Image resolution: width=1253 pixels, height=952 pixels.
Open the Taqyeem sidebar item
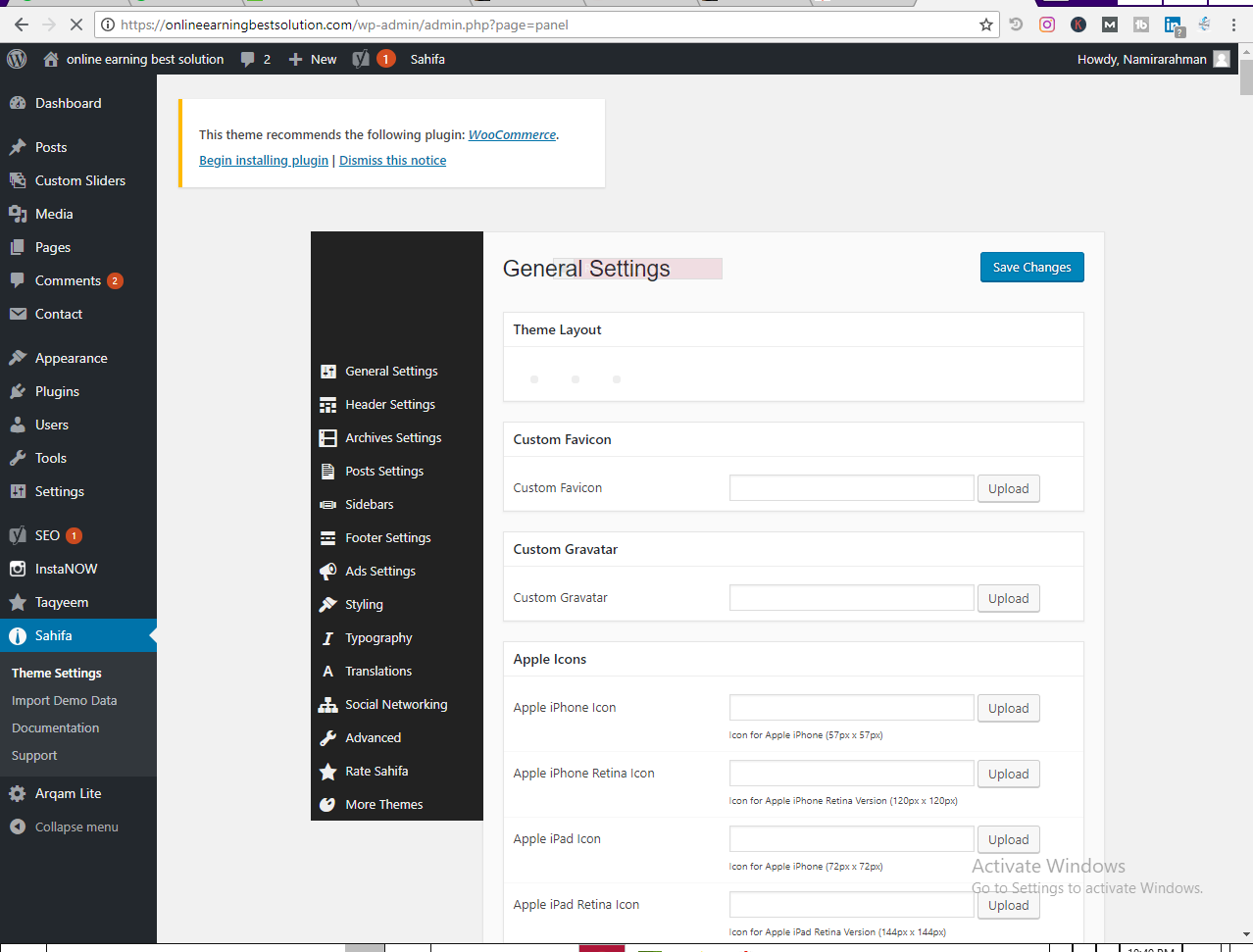[60, 602]
